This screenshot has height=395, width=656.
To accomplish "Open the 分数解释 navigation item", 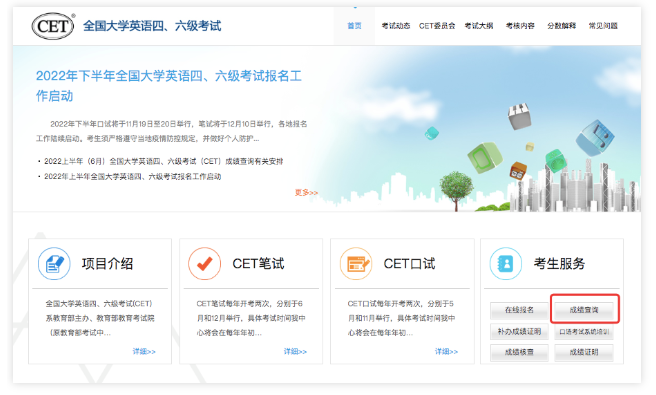I will coord(561,26).
